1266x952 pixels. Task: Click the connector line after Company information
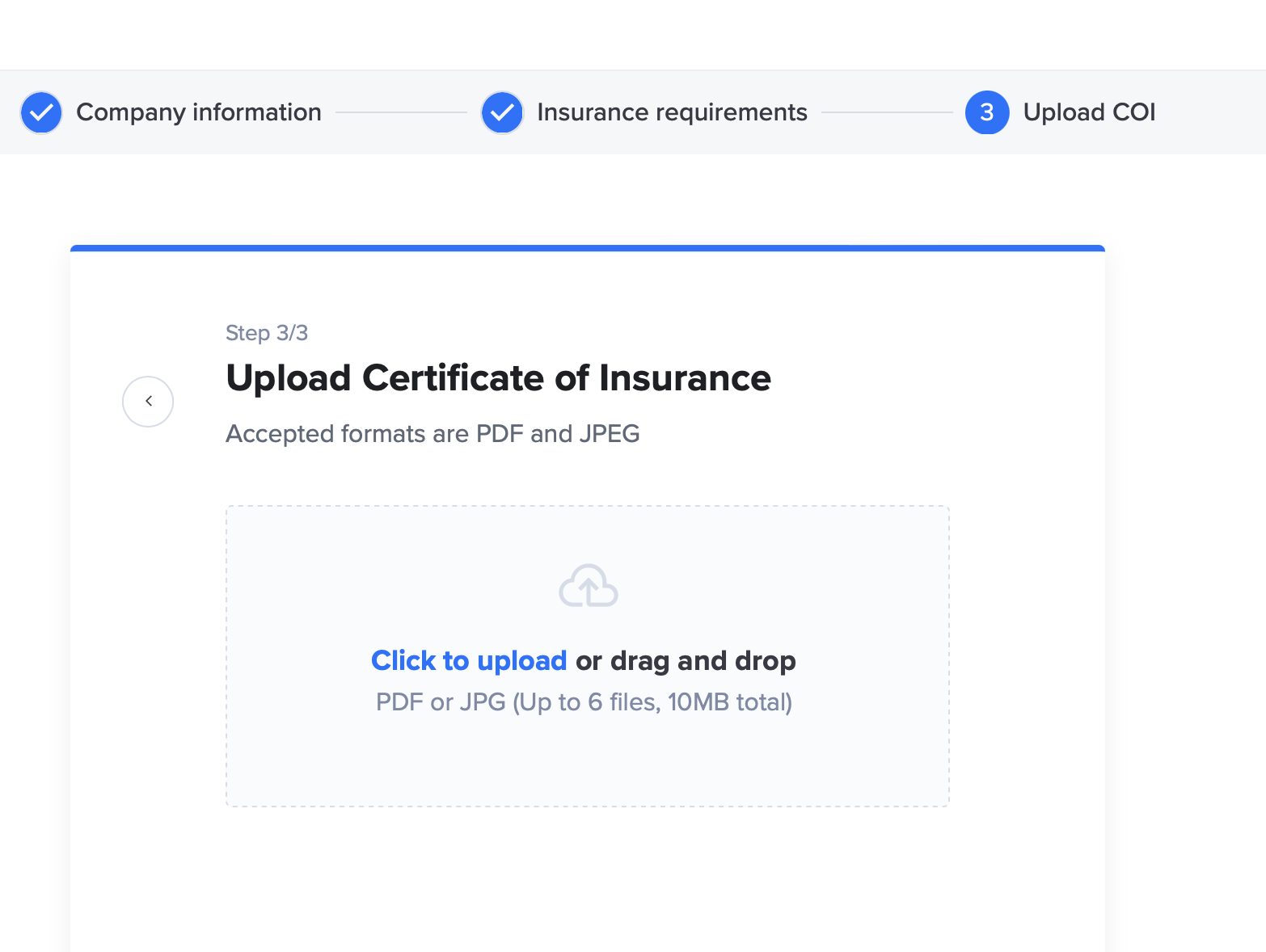pyautogui.click(x=401, y=112)
